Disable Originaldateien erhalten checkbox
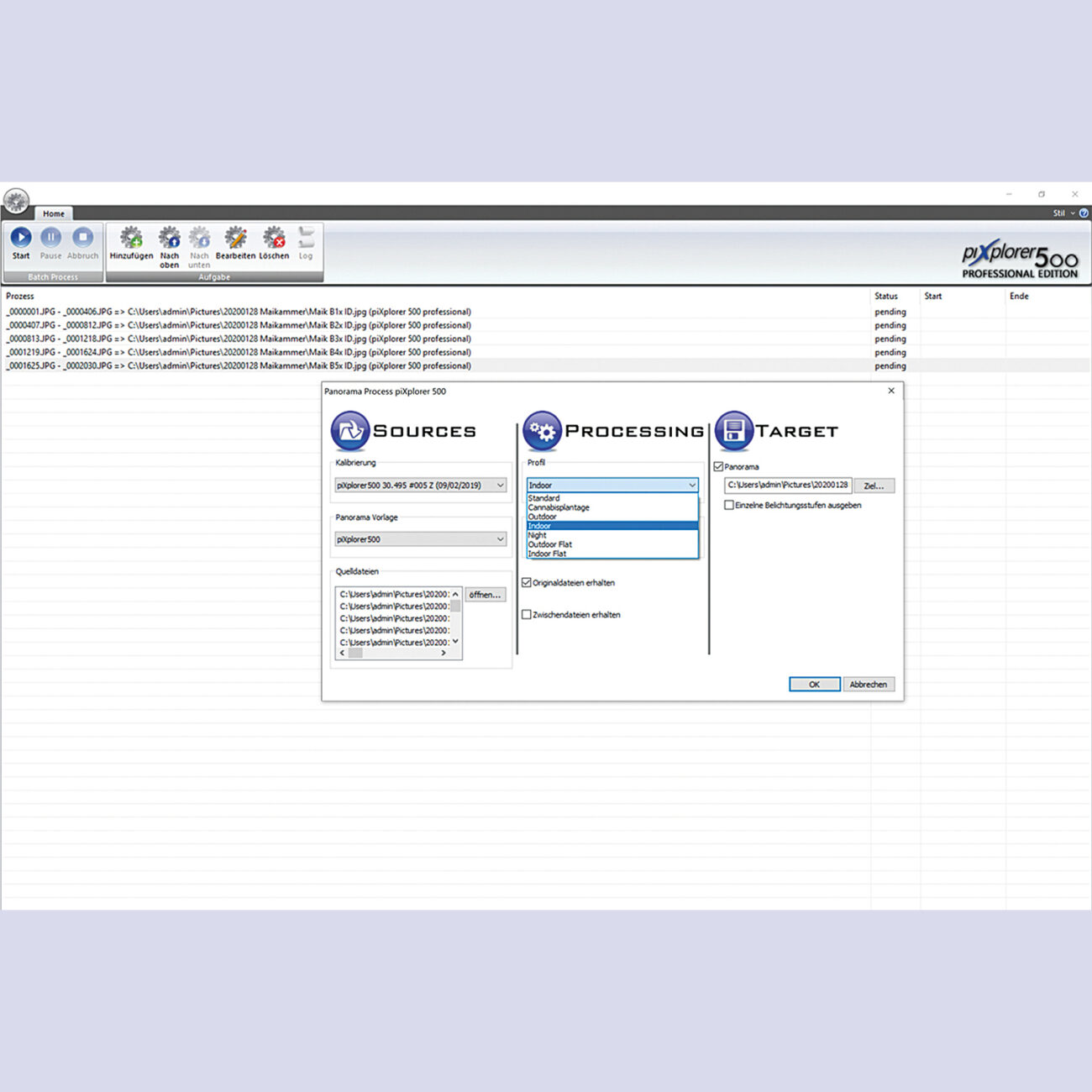Viewport: 1092px width, 1092px height. coord(527,582)
